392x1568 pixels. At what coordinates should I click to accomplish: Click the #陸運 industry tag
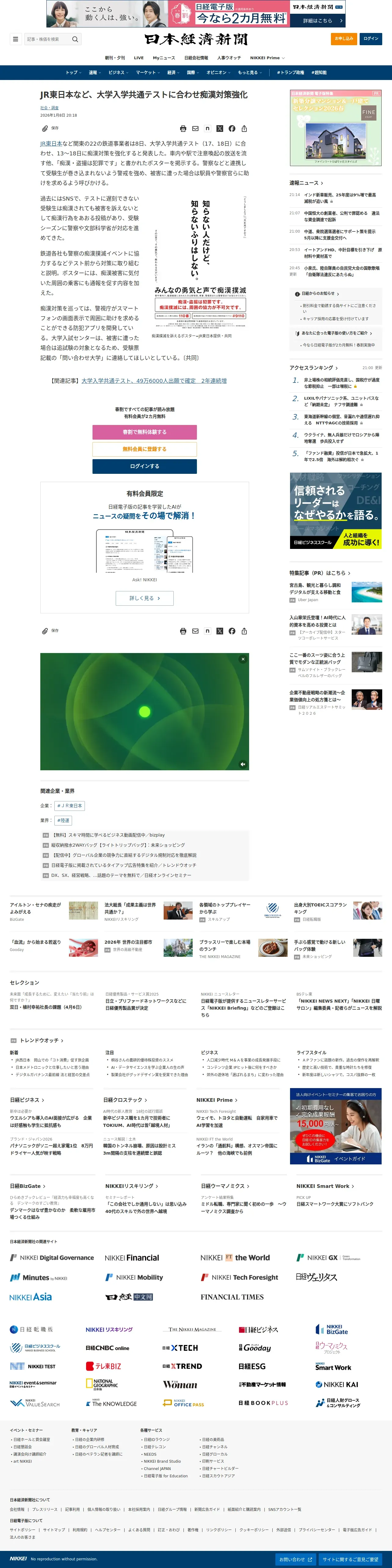tap(63, 821)
